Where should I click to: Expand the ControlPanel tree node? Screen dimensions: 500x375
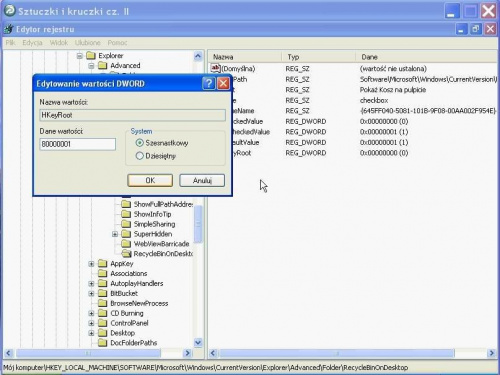point(91,323)
